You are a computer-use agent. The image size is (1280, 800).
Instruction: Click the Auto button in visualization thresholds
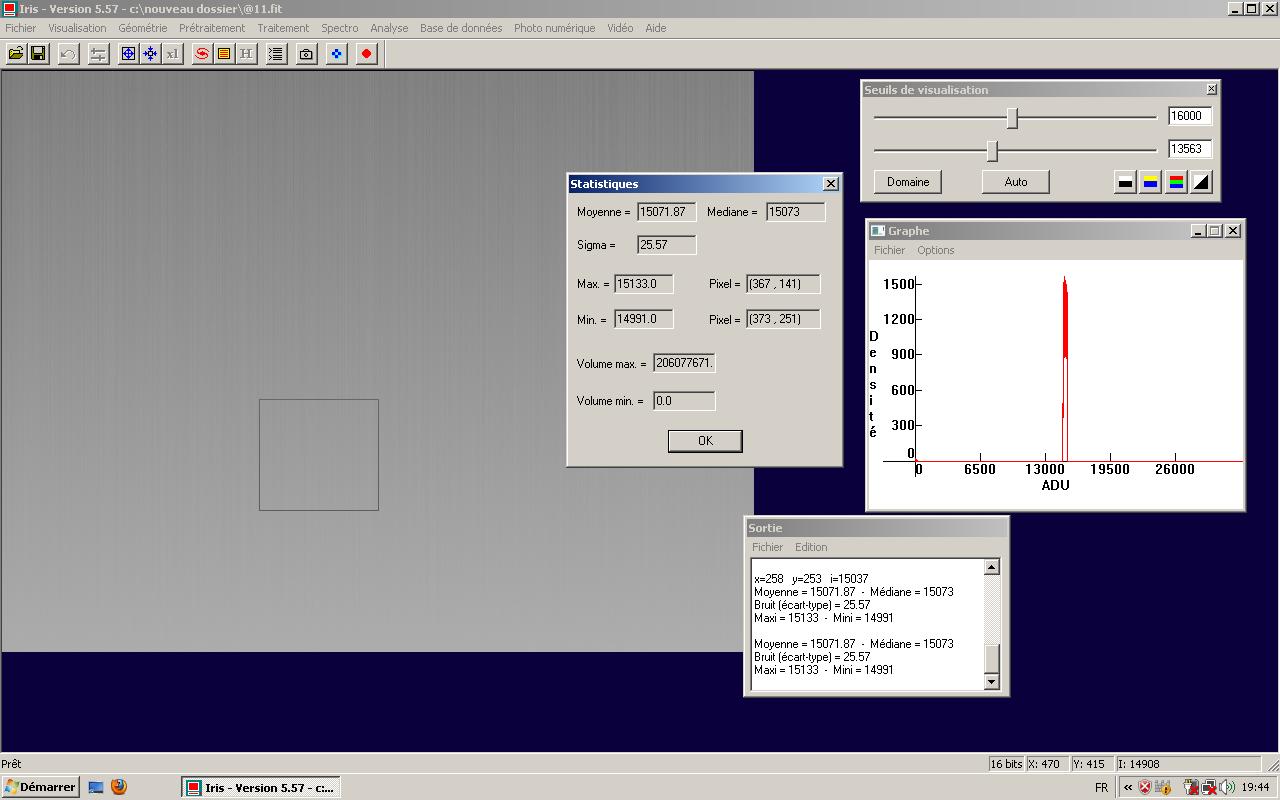[x=1015, y=182]
